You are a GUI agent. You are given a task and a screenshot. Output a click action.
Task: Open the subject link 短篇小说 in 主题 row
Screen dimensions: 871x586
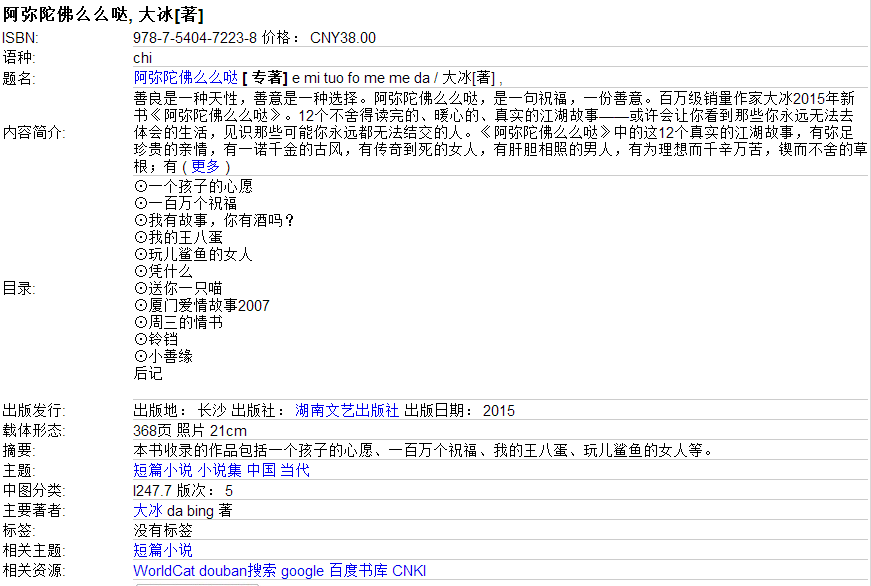[163, 470]
